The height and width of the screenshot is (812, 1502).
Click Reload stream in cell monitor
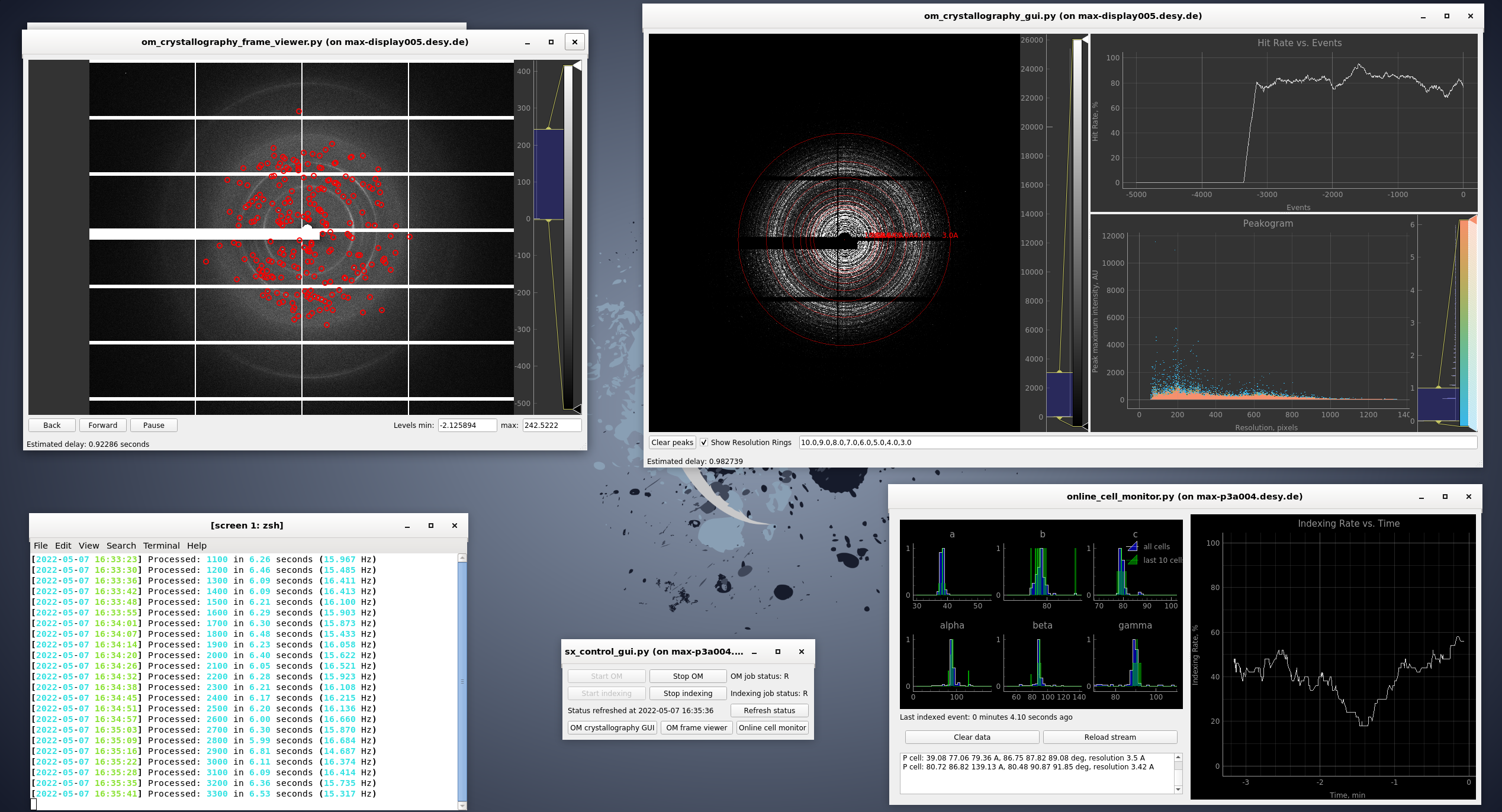(x=1109, y=737)
